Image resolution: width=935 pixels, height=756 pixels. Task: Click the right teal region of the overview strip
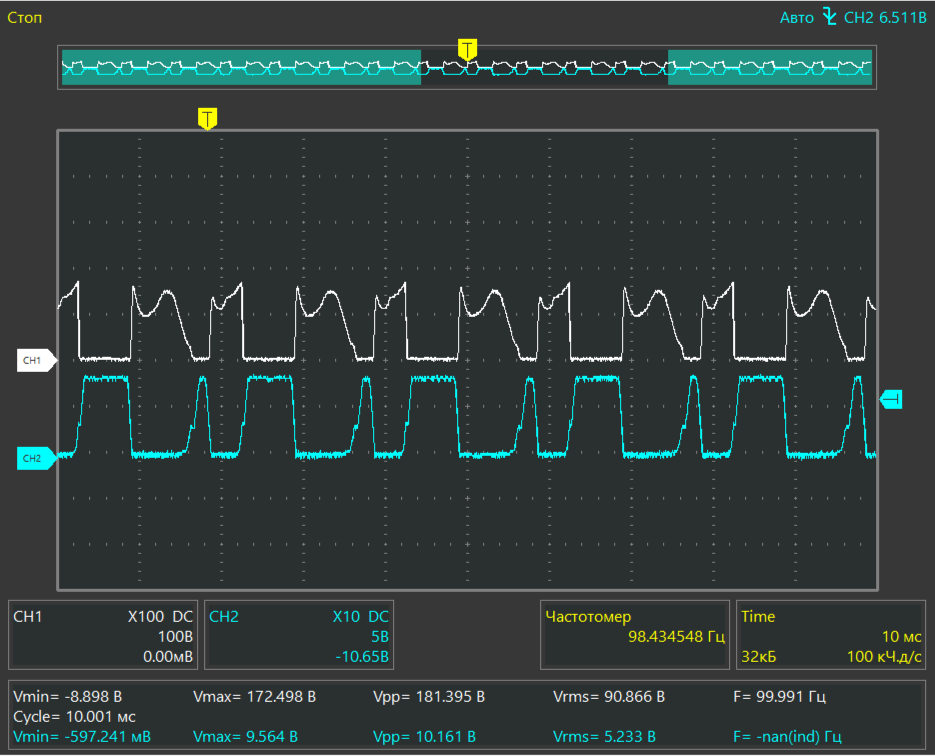tap(770, 67)
